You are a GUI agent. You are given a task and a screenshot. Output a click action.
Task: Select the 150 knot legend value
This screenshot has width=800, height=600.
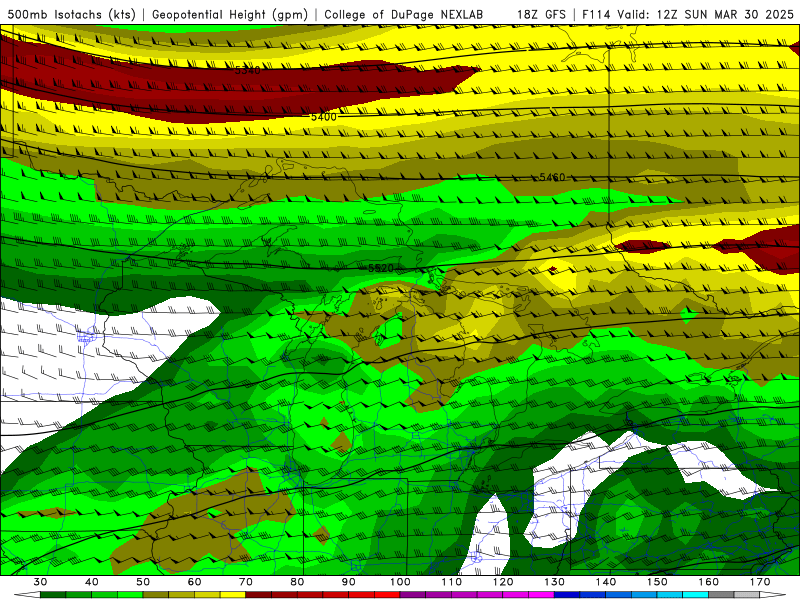click(x=657, y=582)
